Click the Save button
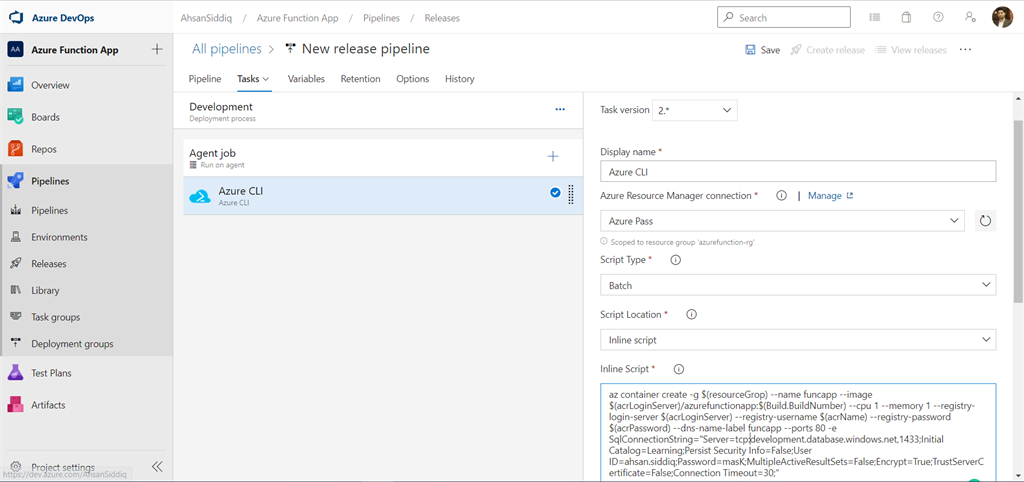This screenshot has height=482, width=1024. (763, 50)
